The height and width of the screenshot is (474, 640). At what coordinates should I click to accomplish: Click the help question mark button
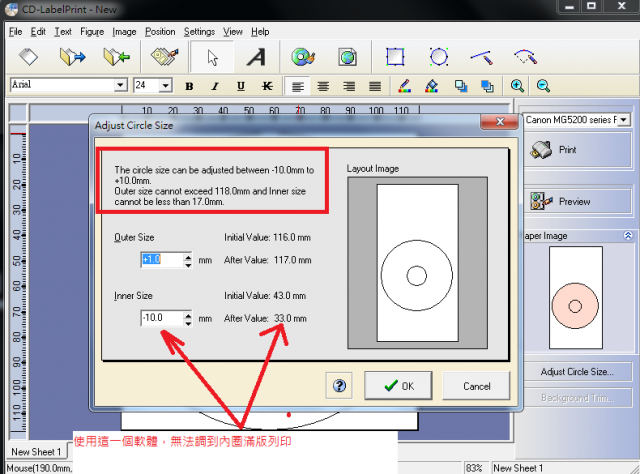pyautogui.click(x=339, y=385)
